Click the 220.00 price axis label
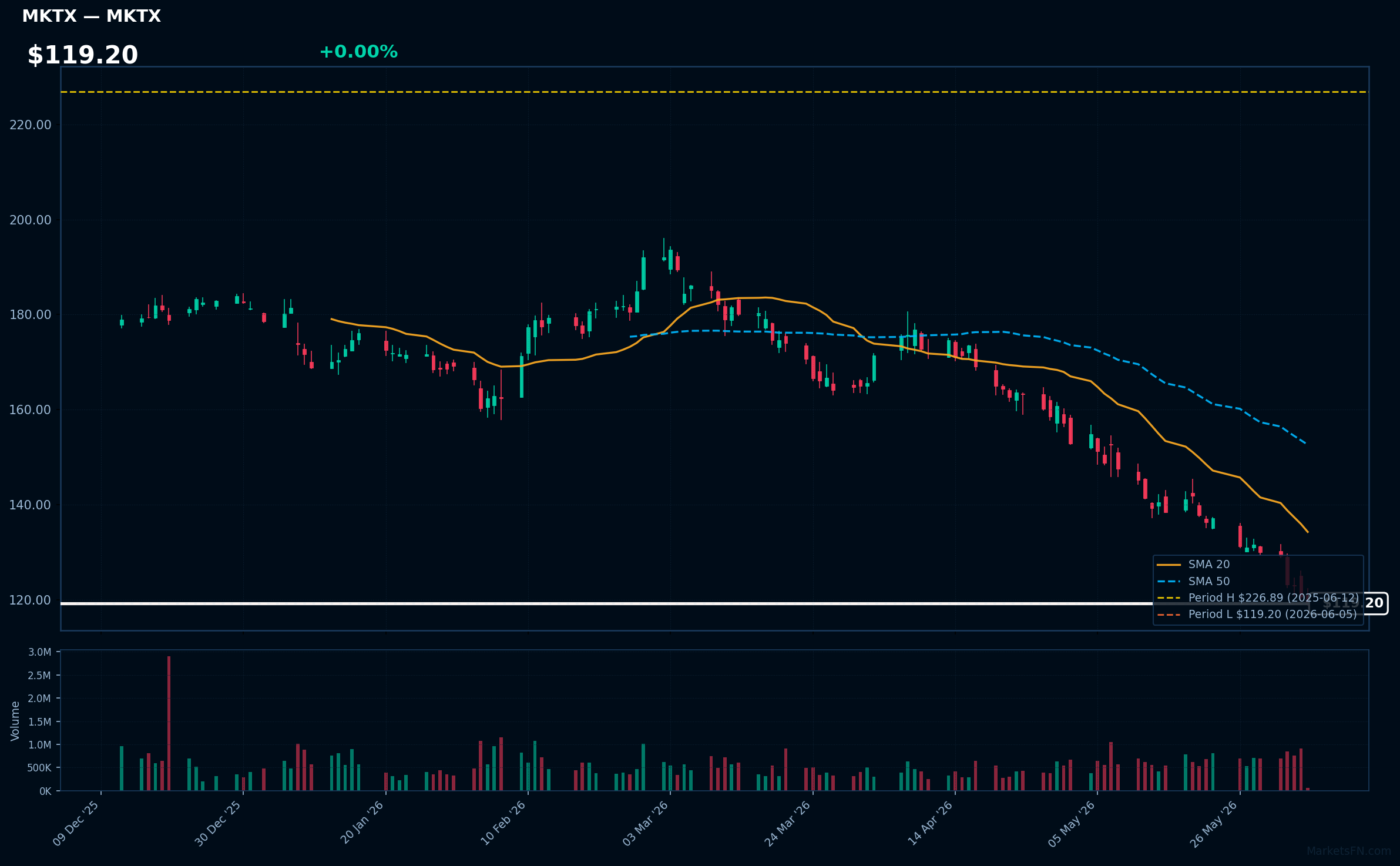Screen dimensions: 1400x866 [x=31, y=125]
